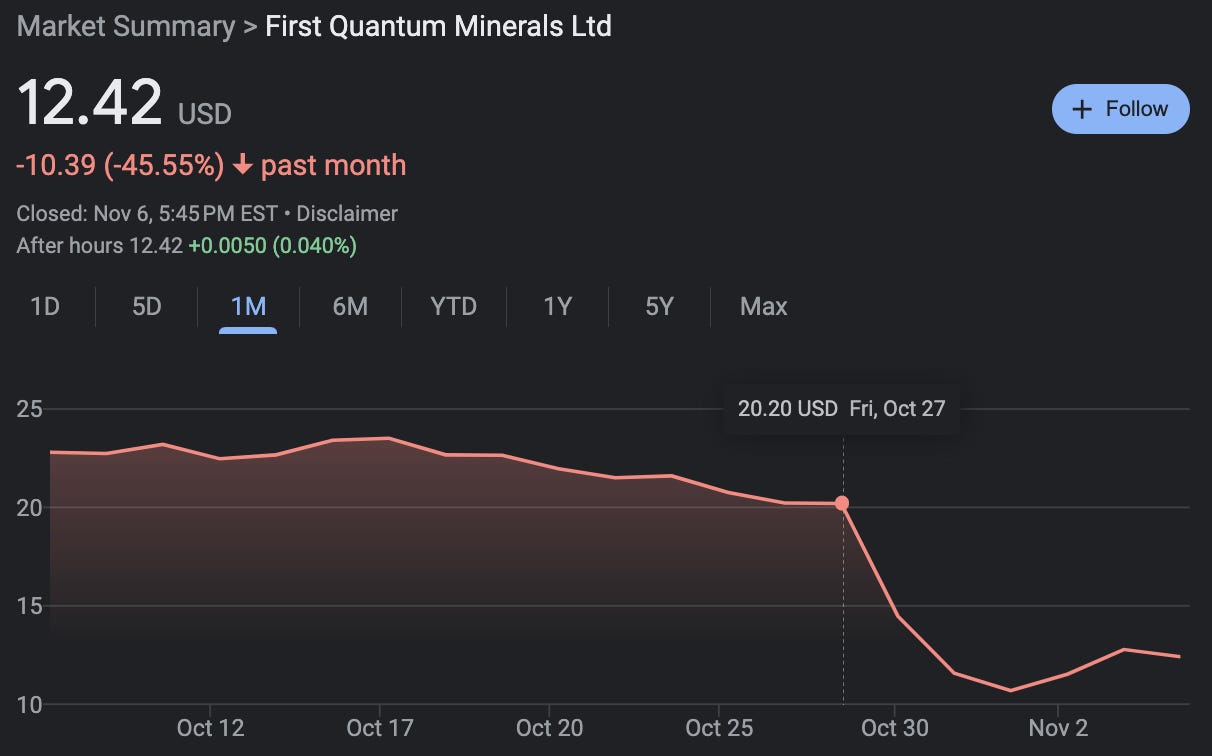Open the Disclaimer link

[347, 214]
